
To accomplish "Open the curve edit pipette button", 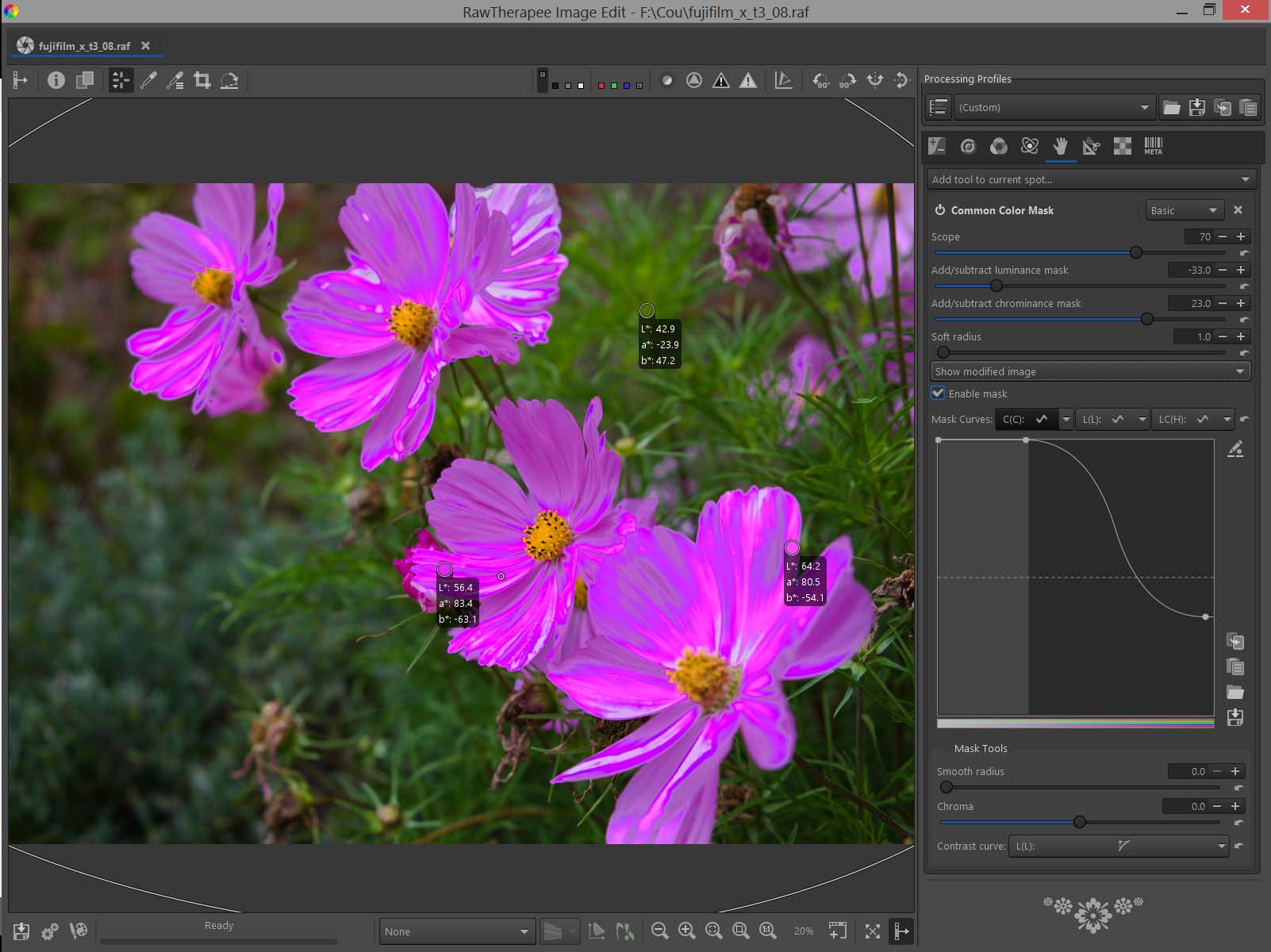I will [1235, 450].
